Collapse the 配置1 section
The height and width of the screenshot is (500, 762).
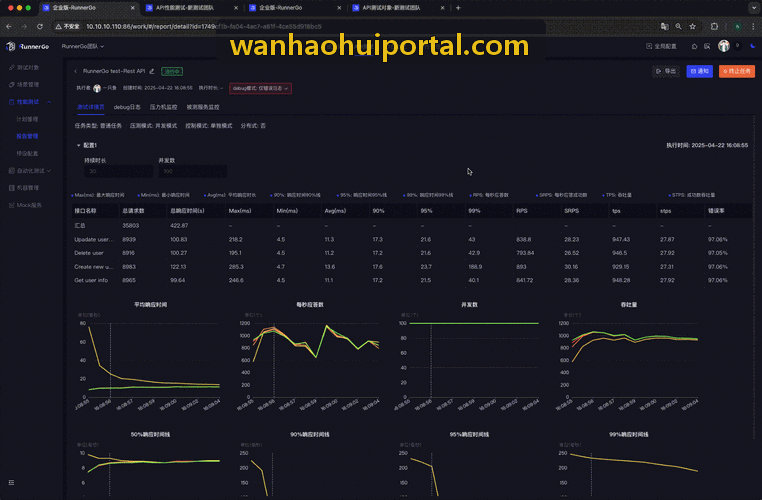(79, 145)
